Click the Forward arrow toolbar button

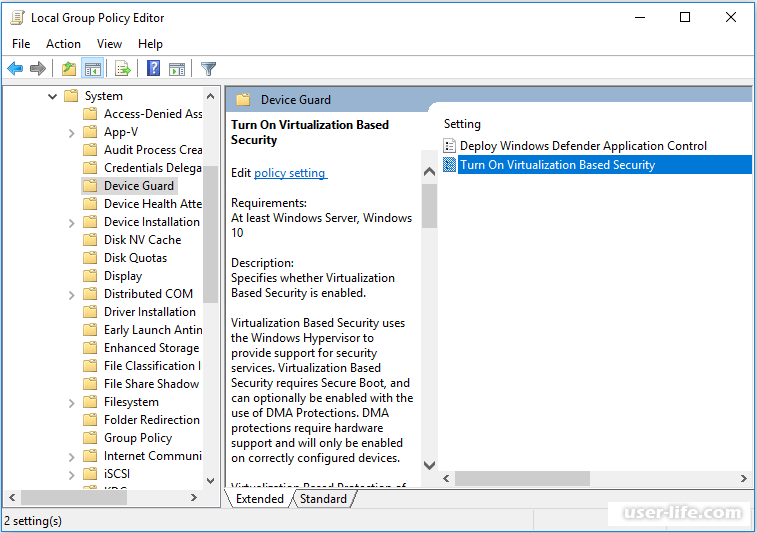(38, 69)
